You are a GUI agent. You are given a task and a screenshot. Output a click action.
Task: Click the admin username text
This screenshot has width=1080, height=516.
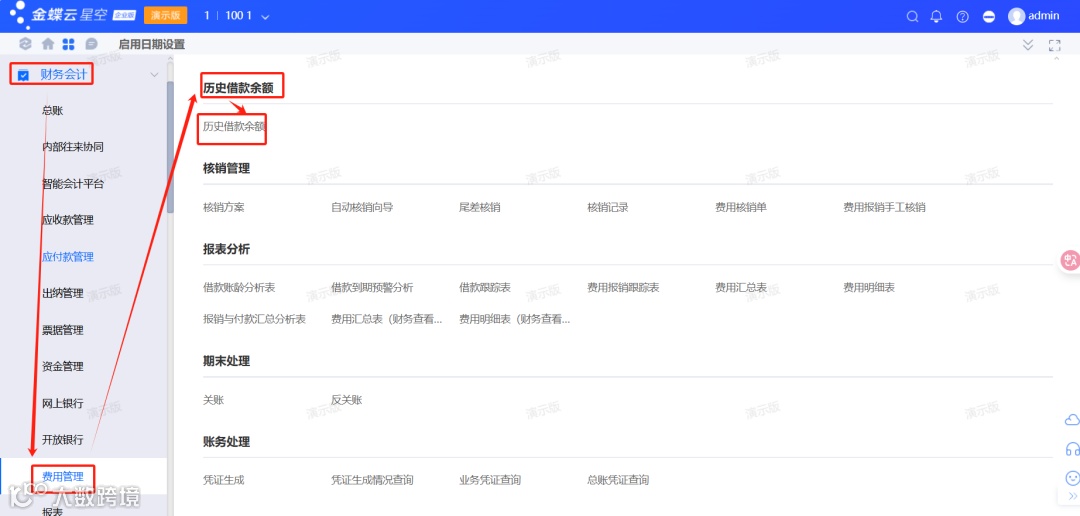click(x=1043, y=16)
